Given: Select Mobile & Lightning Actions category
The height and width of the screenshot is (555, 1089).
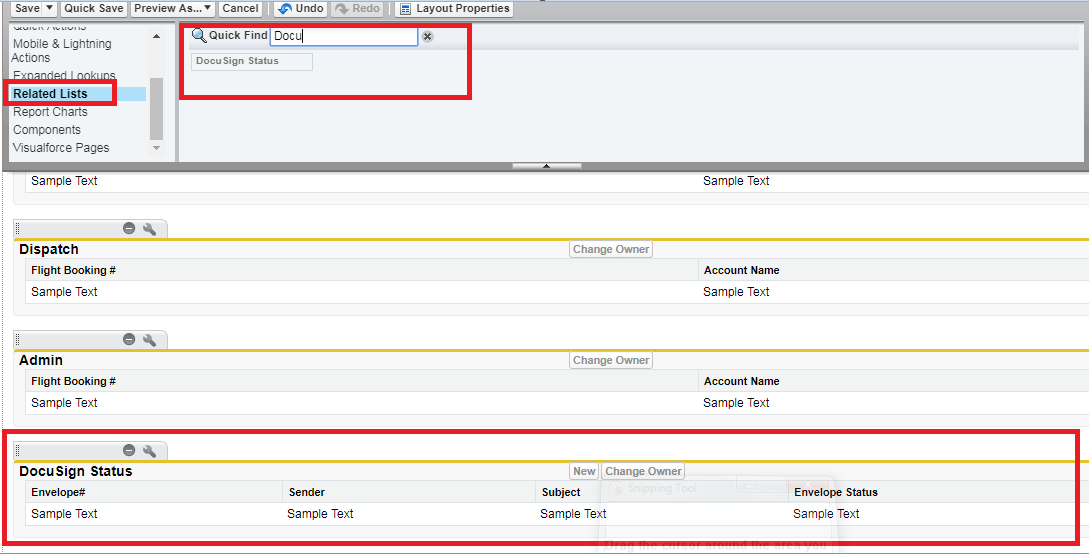Looking at the screenshot, I should (61, 51).
